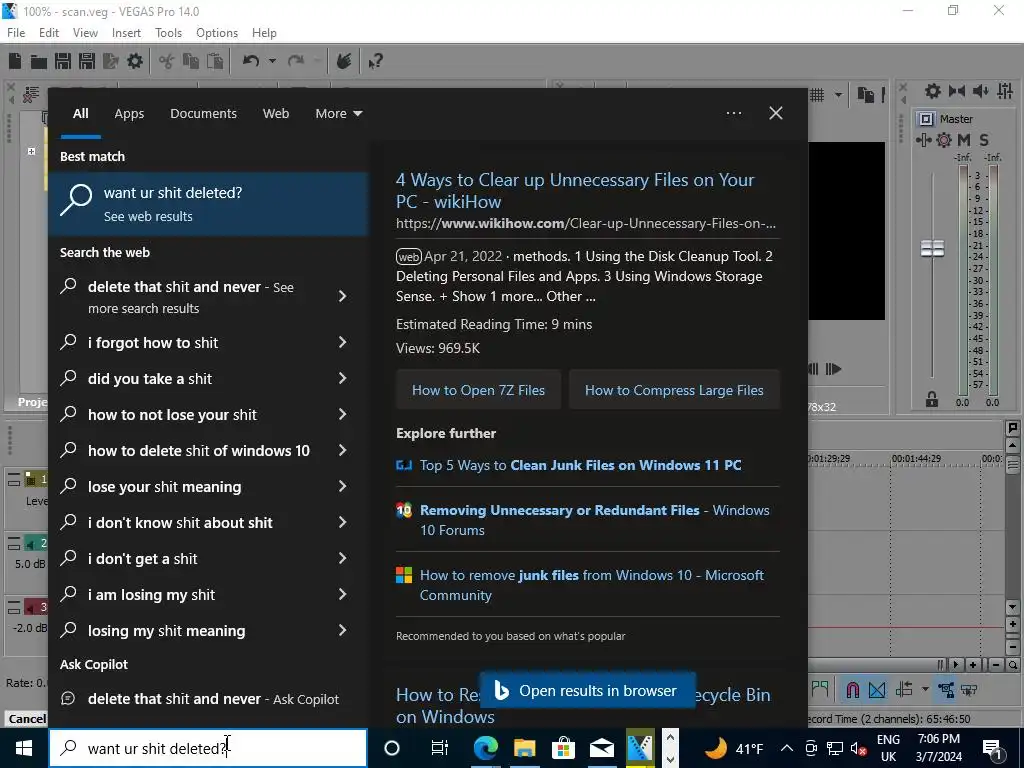The height and width of the screenshot is (768, 1024).
Task: Click the Cut scissors icon
Action: (x=167, y=61)
